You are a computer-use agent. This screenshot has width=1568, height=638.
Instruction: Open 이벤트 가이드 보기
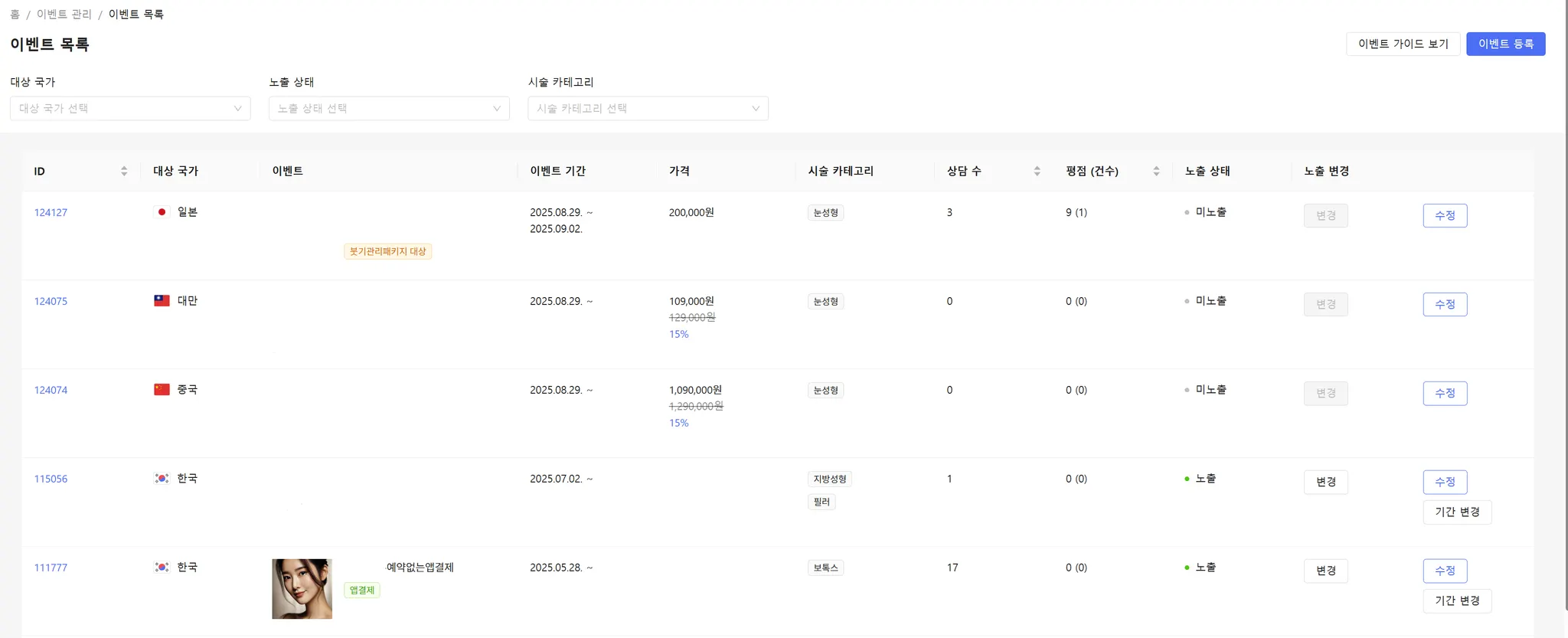coord(1403,44)
